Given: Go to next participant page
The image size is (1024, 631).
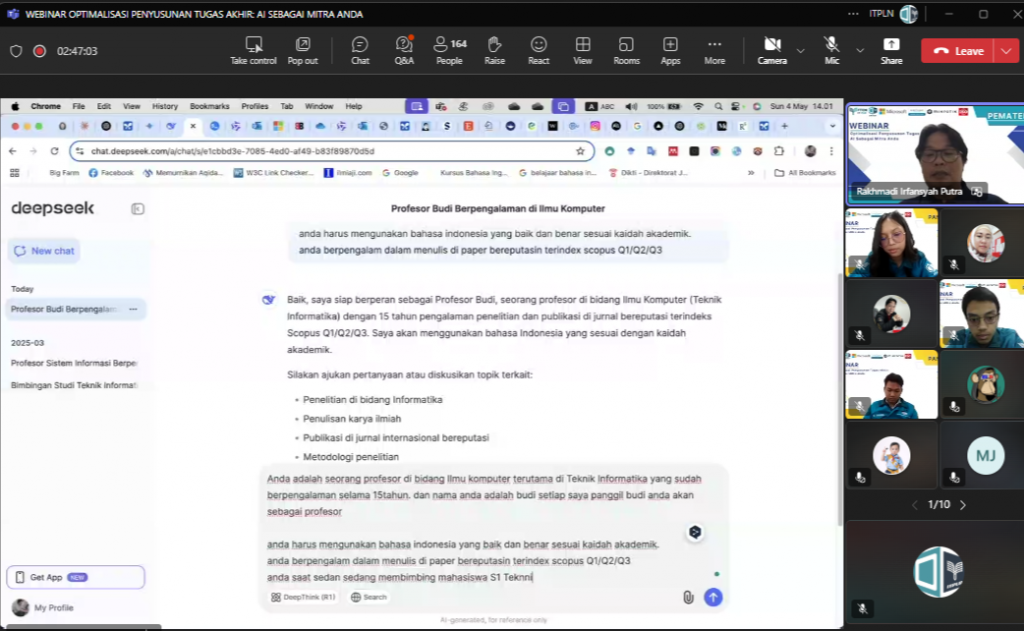Looking at the screenshot, I should 963,504.
